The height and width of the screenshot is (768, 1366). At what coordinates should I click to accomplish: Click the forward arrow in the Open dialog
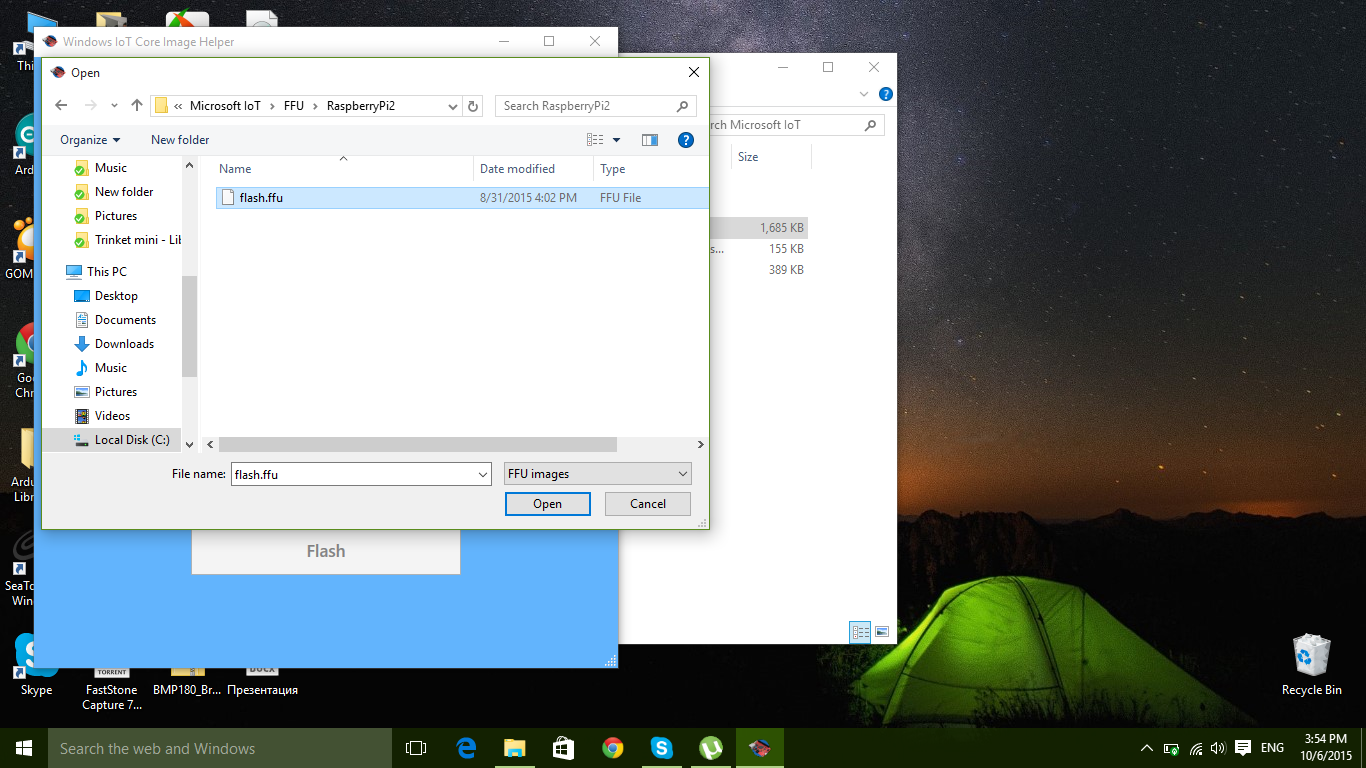91,105
